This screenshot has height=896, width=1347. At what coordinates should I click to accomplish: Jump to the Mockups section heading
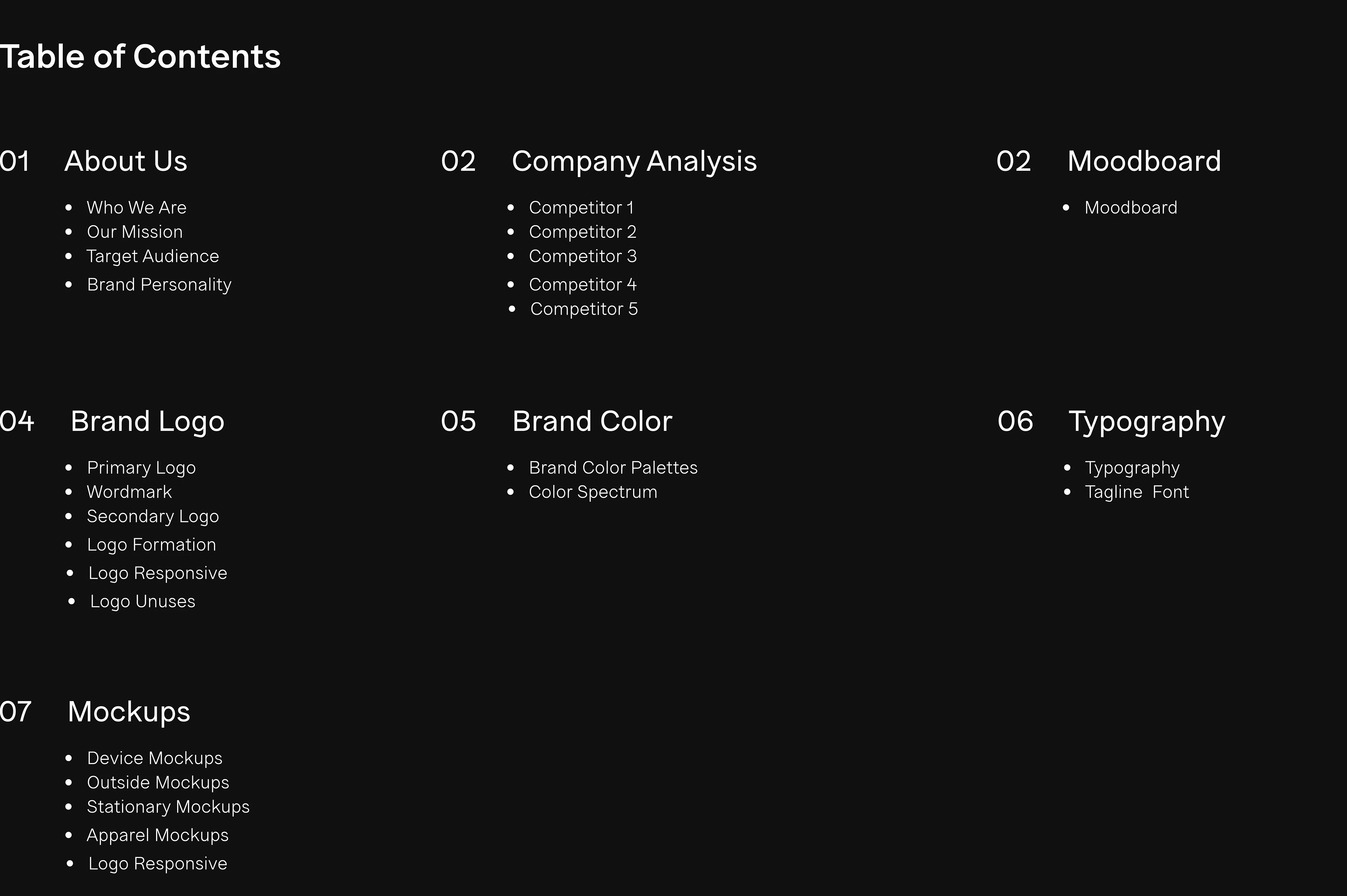coord(129,712)
